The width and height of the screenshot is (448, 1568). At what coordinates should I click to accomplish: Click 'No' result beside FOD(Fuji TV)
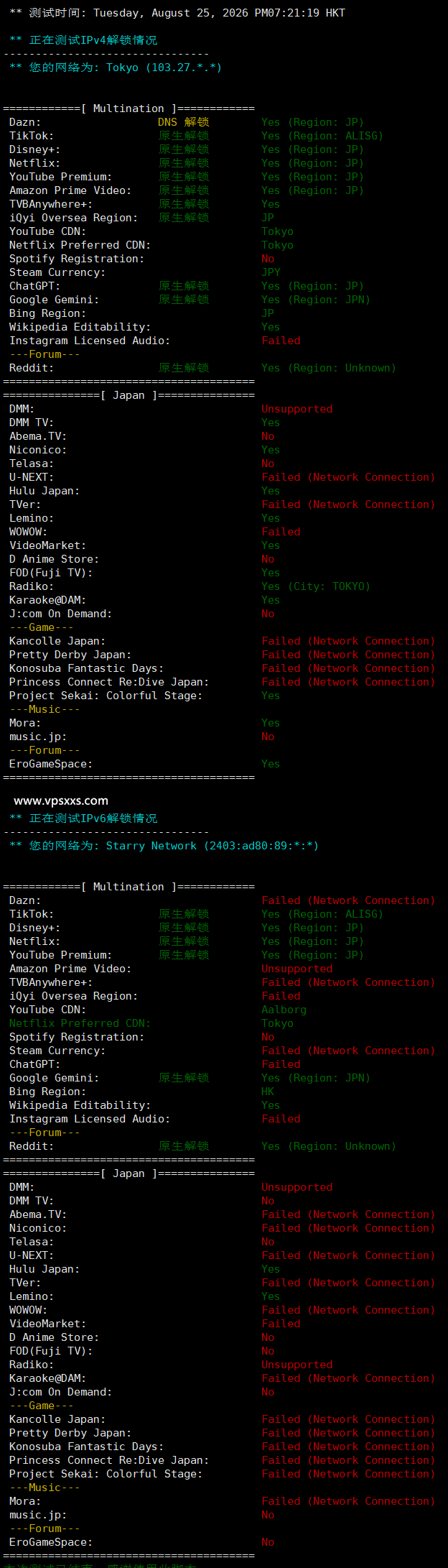[268, 1351]
